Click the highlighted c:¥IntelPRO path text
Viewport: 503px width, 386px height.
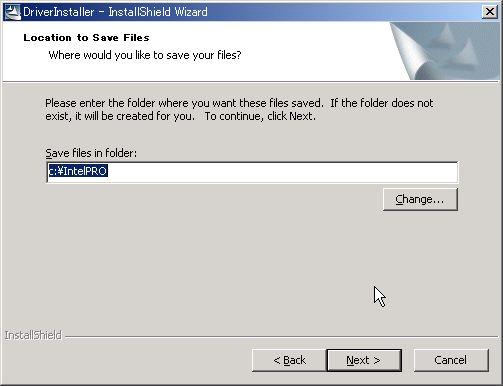point(78,171)
